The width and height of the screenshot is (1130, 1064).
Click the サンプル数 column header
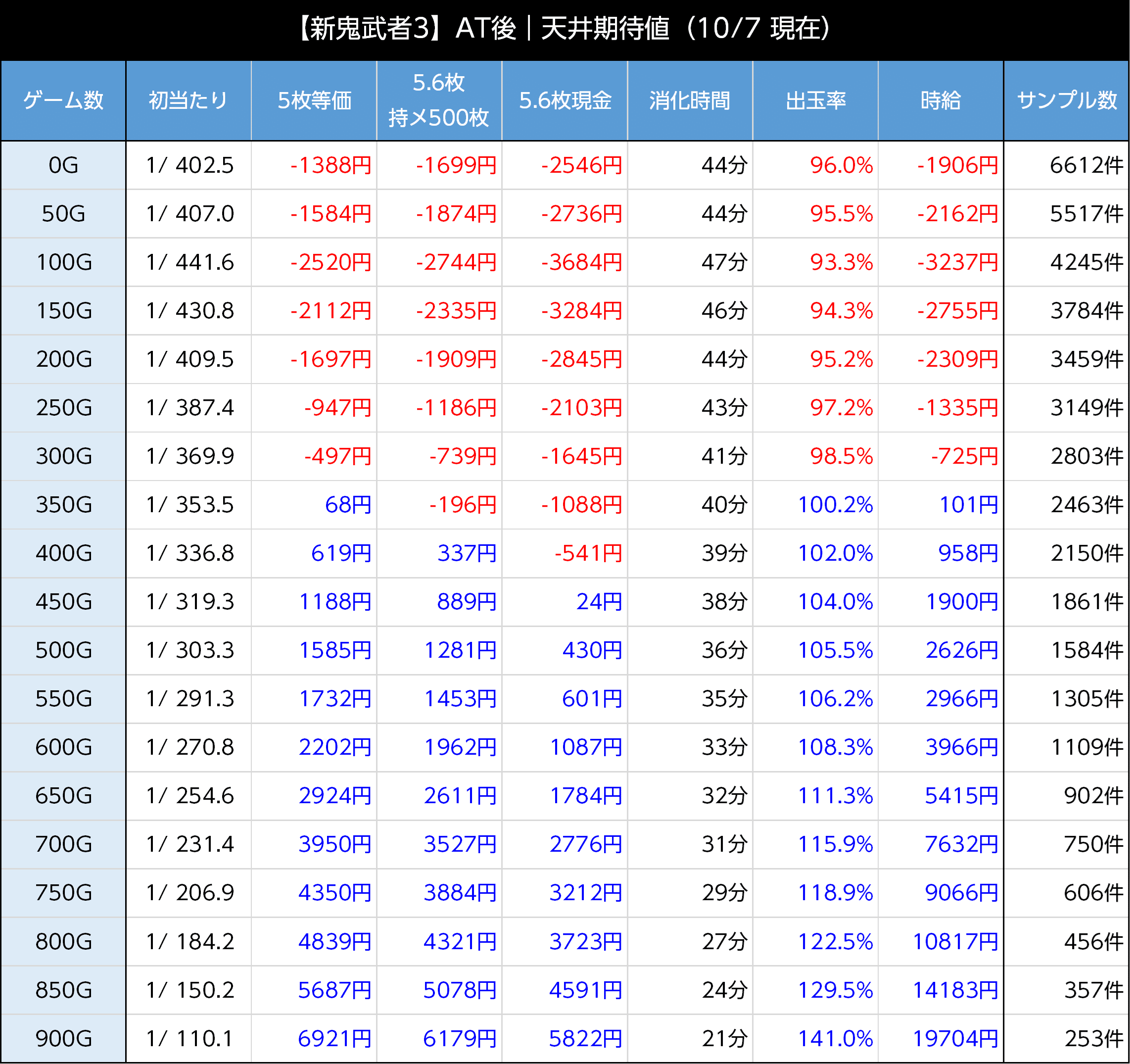[x=1066, y=100]
